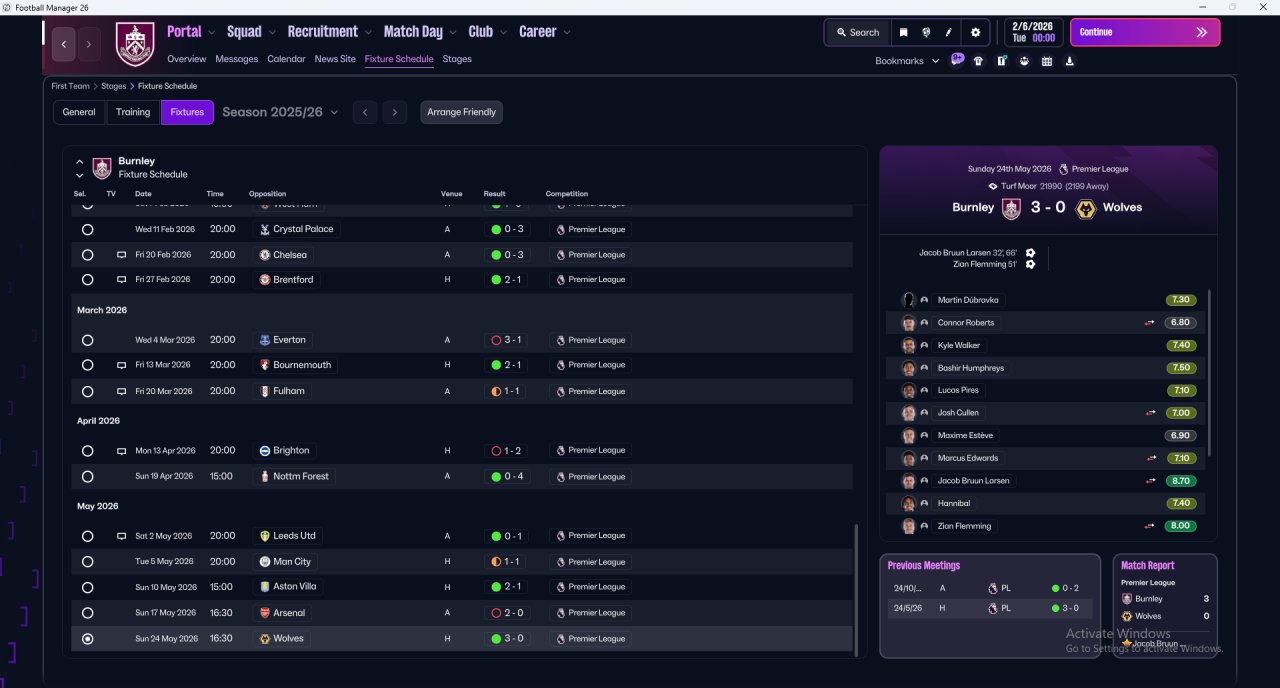Switch to the Overview tab

(187, 59)
